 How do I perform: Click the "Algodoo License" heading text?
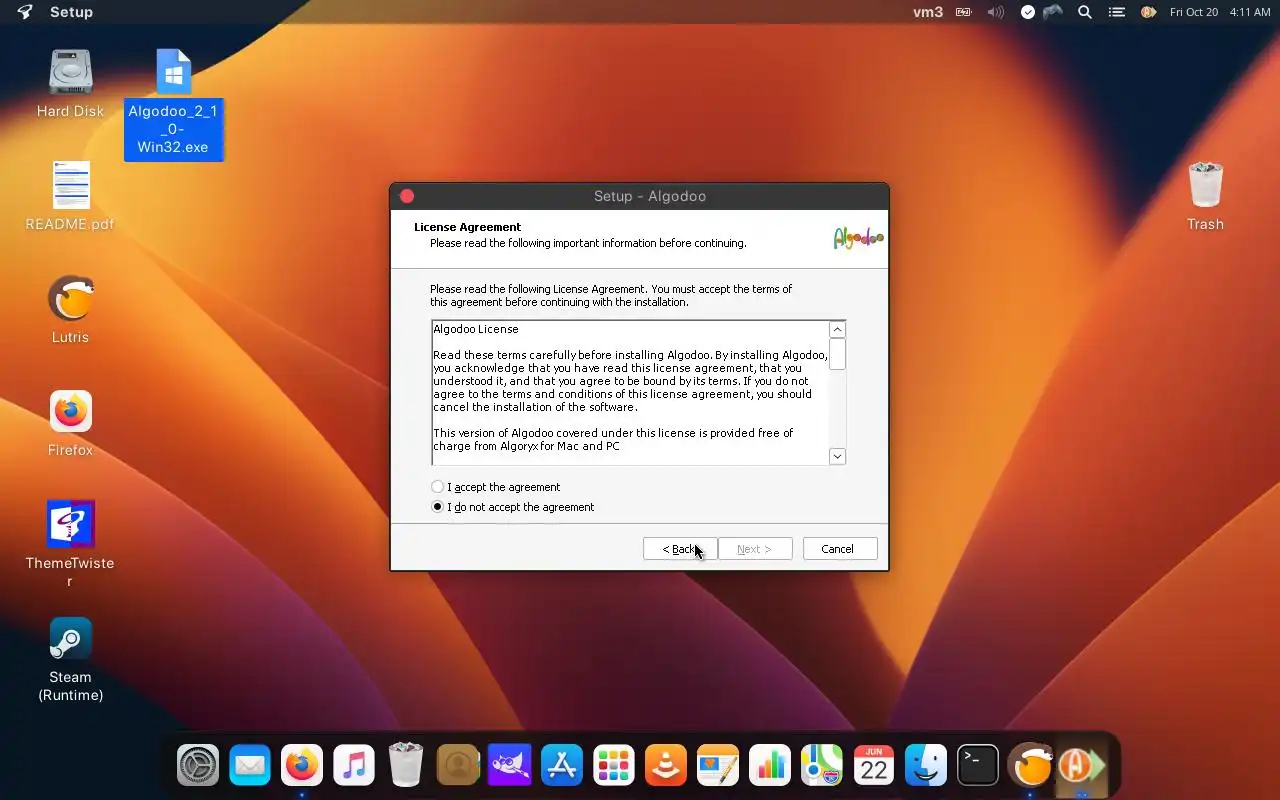point(476,329)
